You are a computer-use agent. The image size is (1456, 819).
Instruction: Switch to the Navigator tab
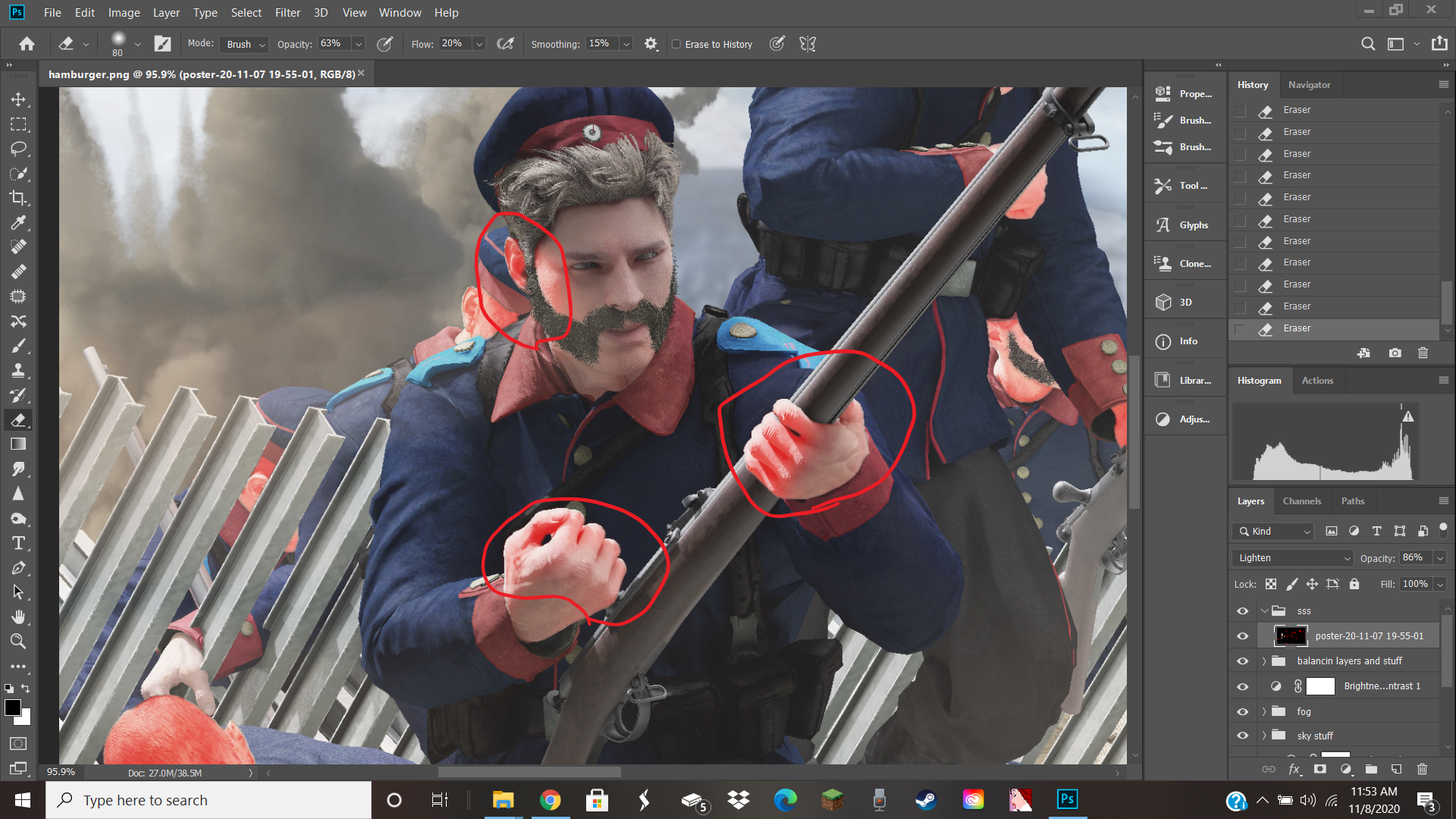pyautogui.click(x=1309, y=85)
